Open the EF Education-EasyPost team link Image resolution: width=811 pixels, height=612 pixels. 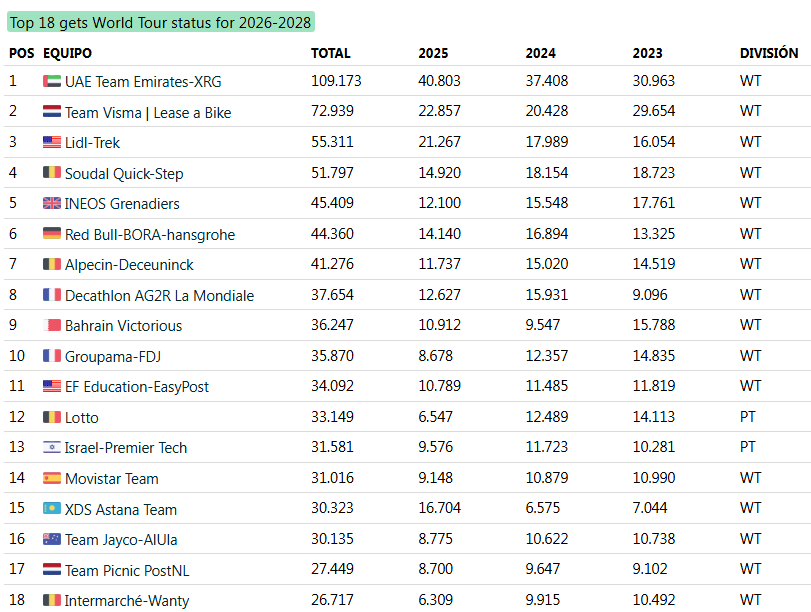point(137,387)
